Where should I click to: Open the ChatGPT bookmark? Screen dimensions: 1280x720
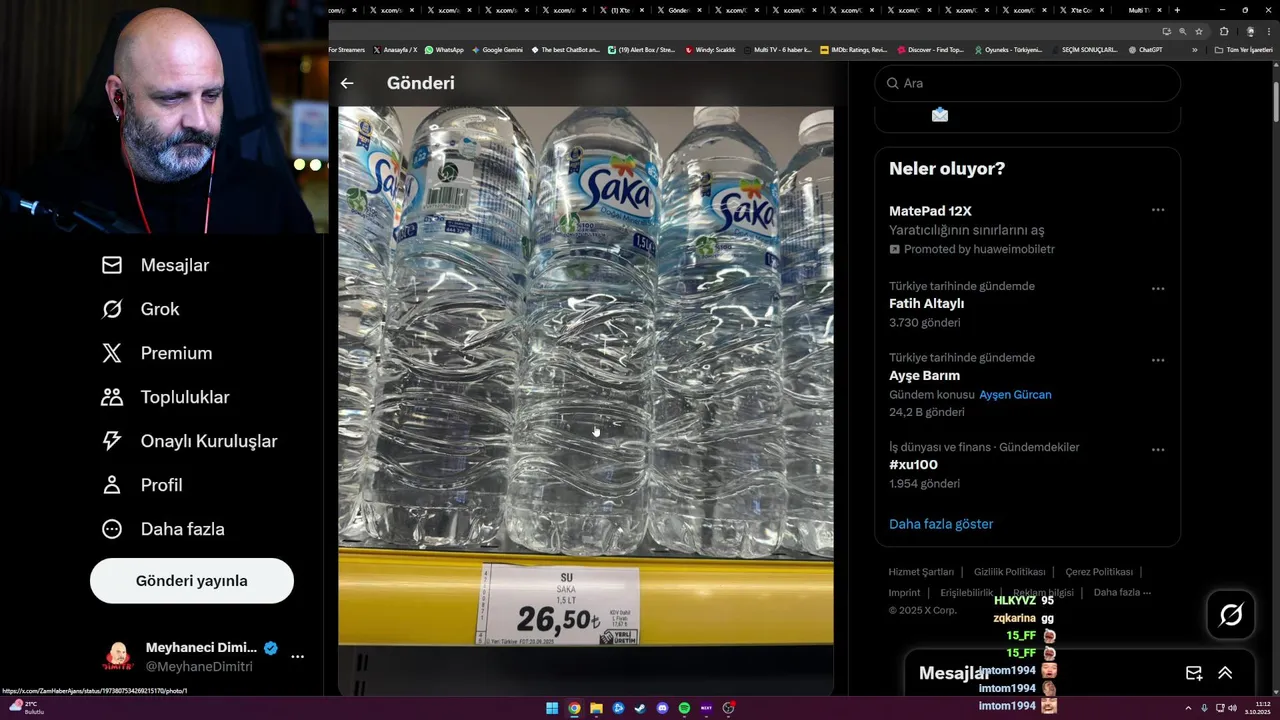point(1145,50)
